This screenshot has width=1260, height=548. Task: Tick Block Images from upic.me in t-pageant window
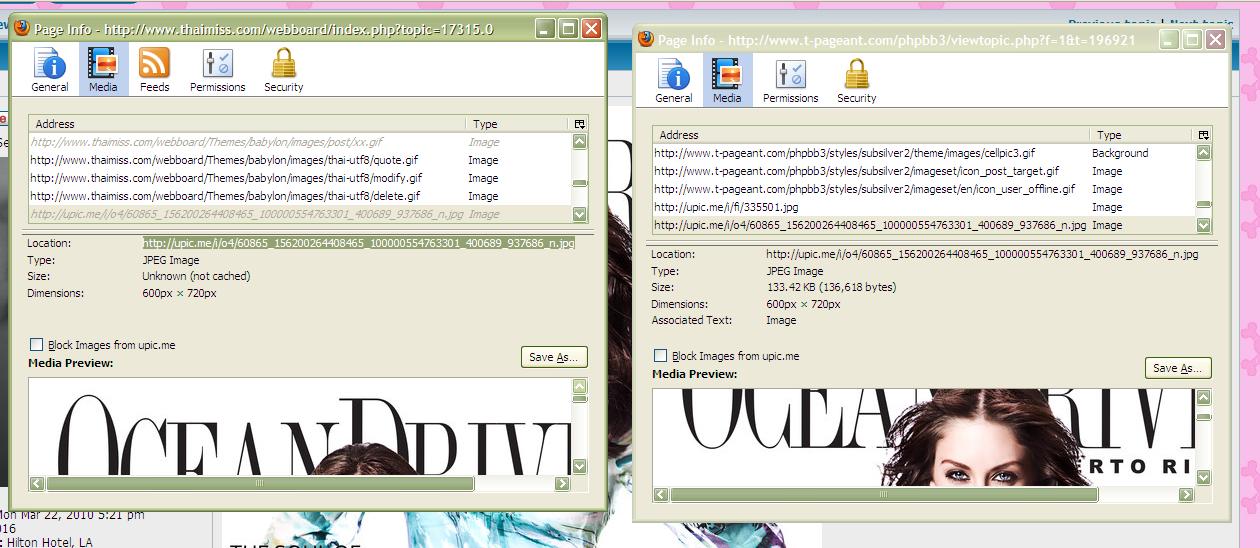coord(661,356)
